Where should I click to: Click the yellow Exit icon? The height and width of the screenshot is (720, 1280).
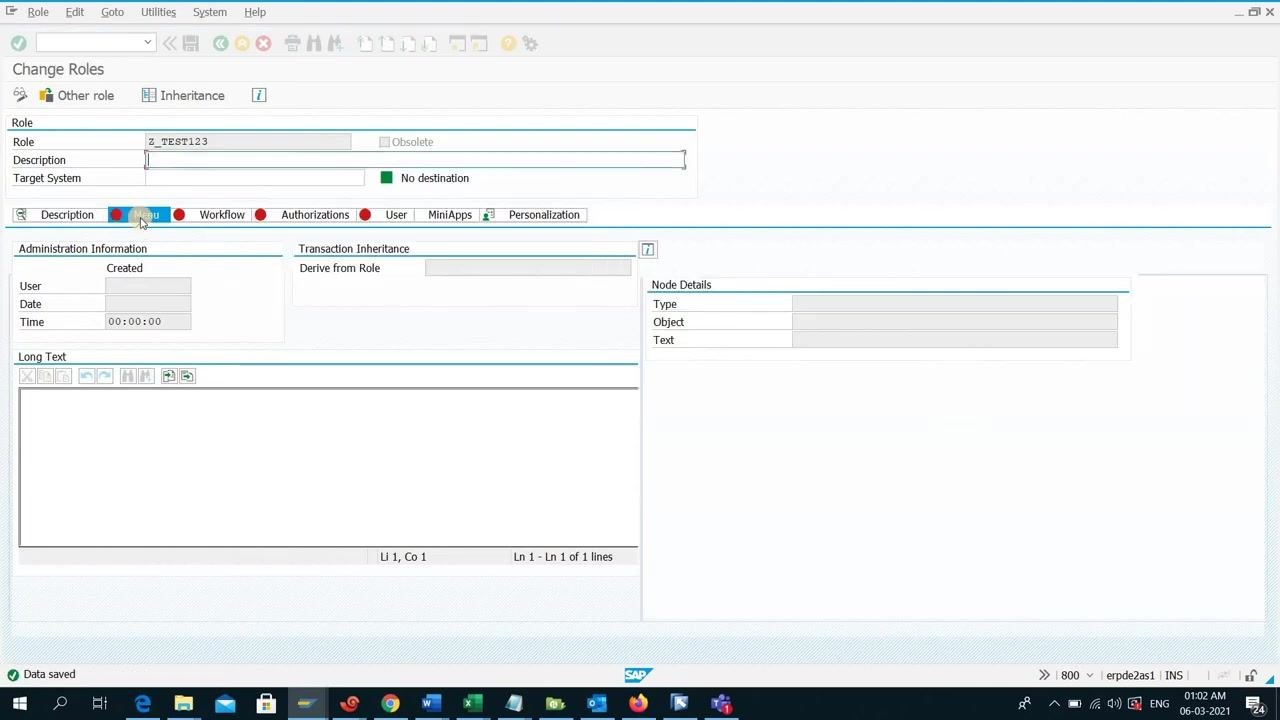pos(242,43)
